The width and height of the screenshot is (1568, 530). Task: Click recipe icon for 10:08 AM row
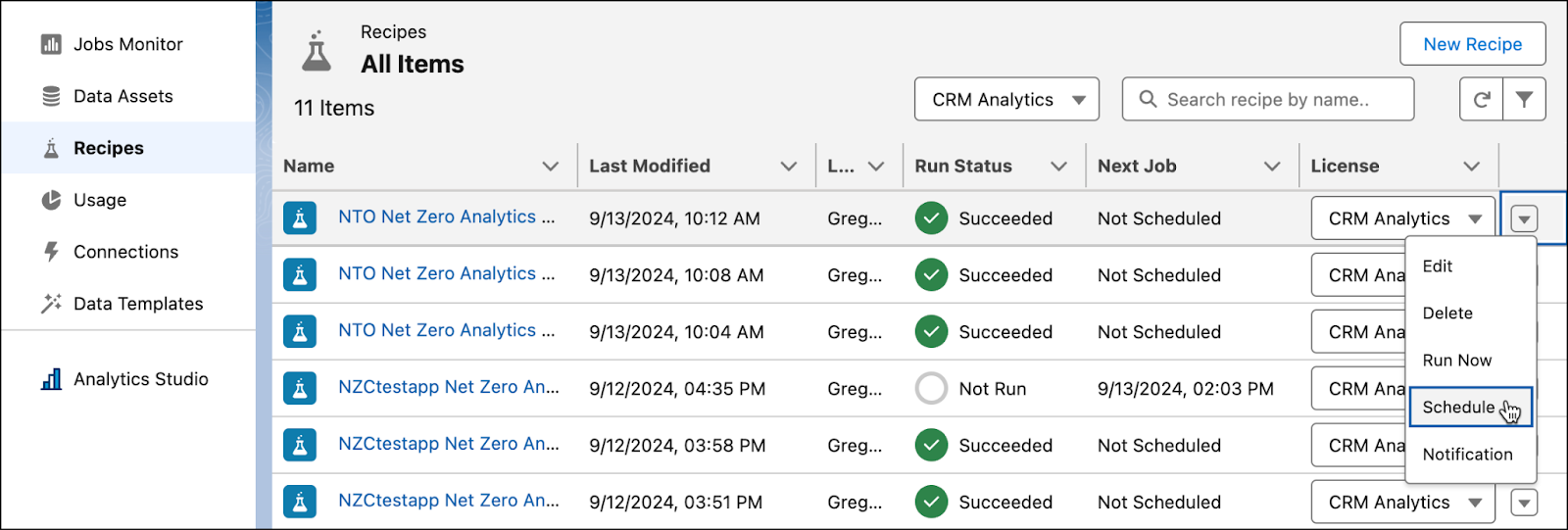point(300,275)
